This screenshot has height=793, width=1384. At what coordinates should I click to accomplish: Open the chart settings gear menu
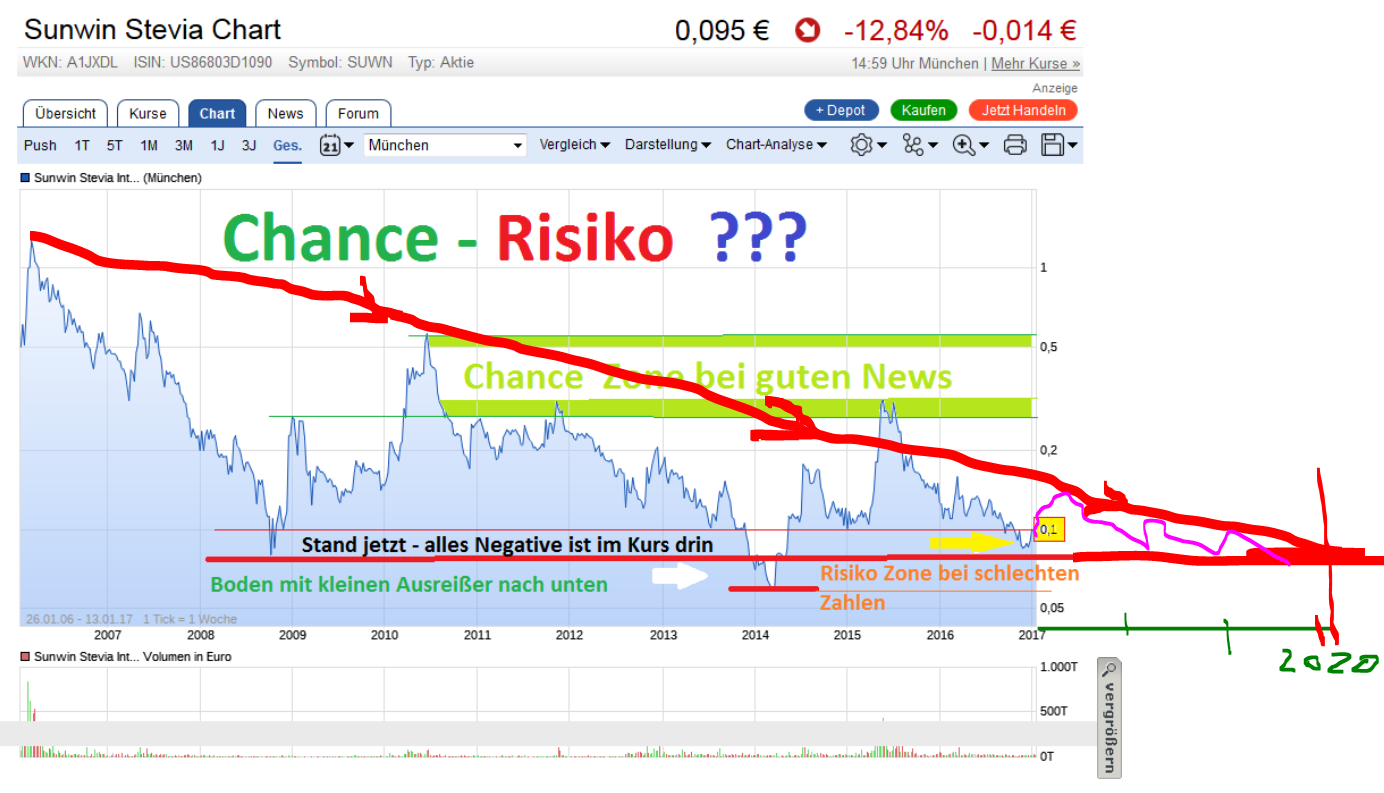pyautogui.click(x=868, y=145)
